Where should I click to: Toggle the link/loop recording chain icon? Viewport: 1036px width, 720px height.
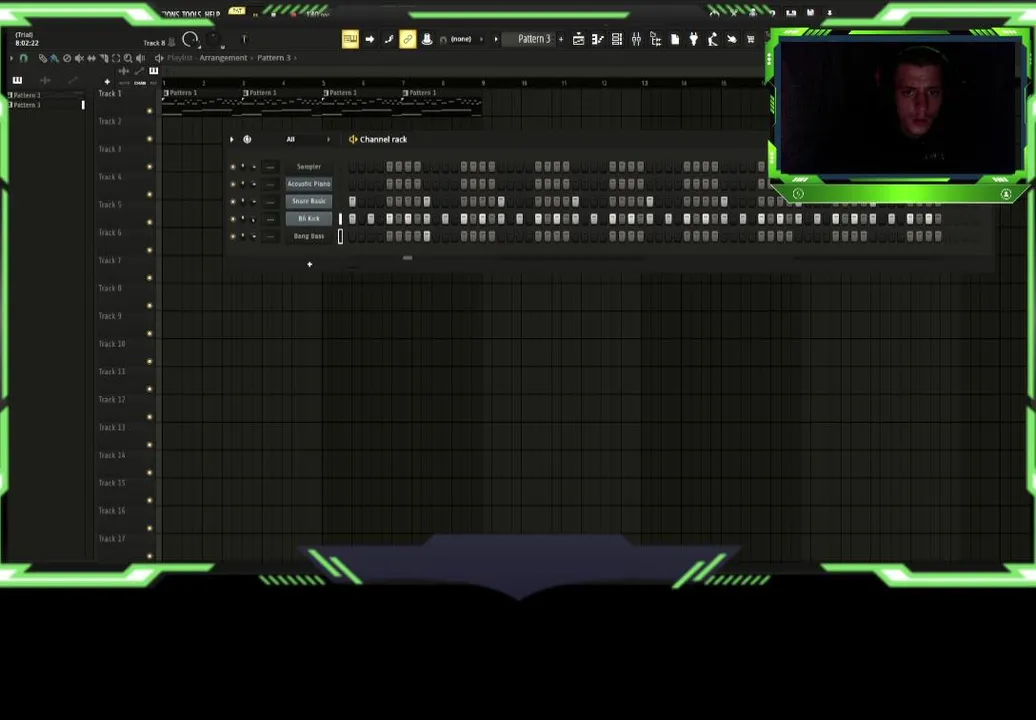point(408,40)
